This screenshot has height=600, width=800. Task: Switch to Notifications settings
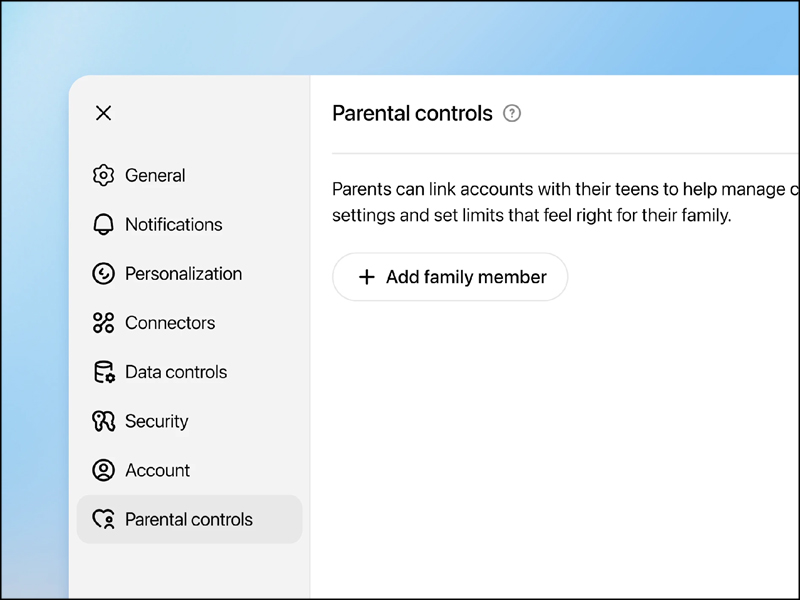click(x=174, y=224)
